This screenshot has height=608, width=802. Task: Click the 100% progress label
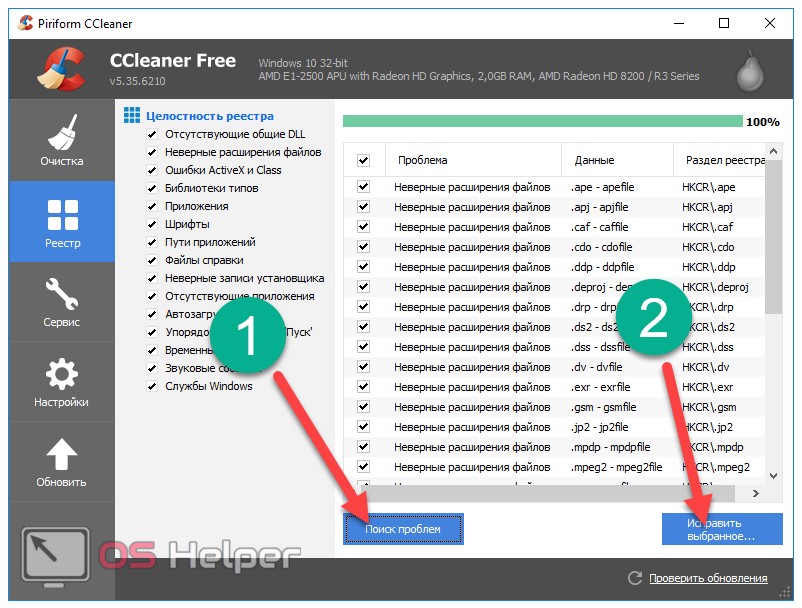[x=763, y=122]
